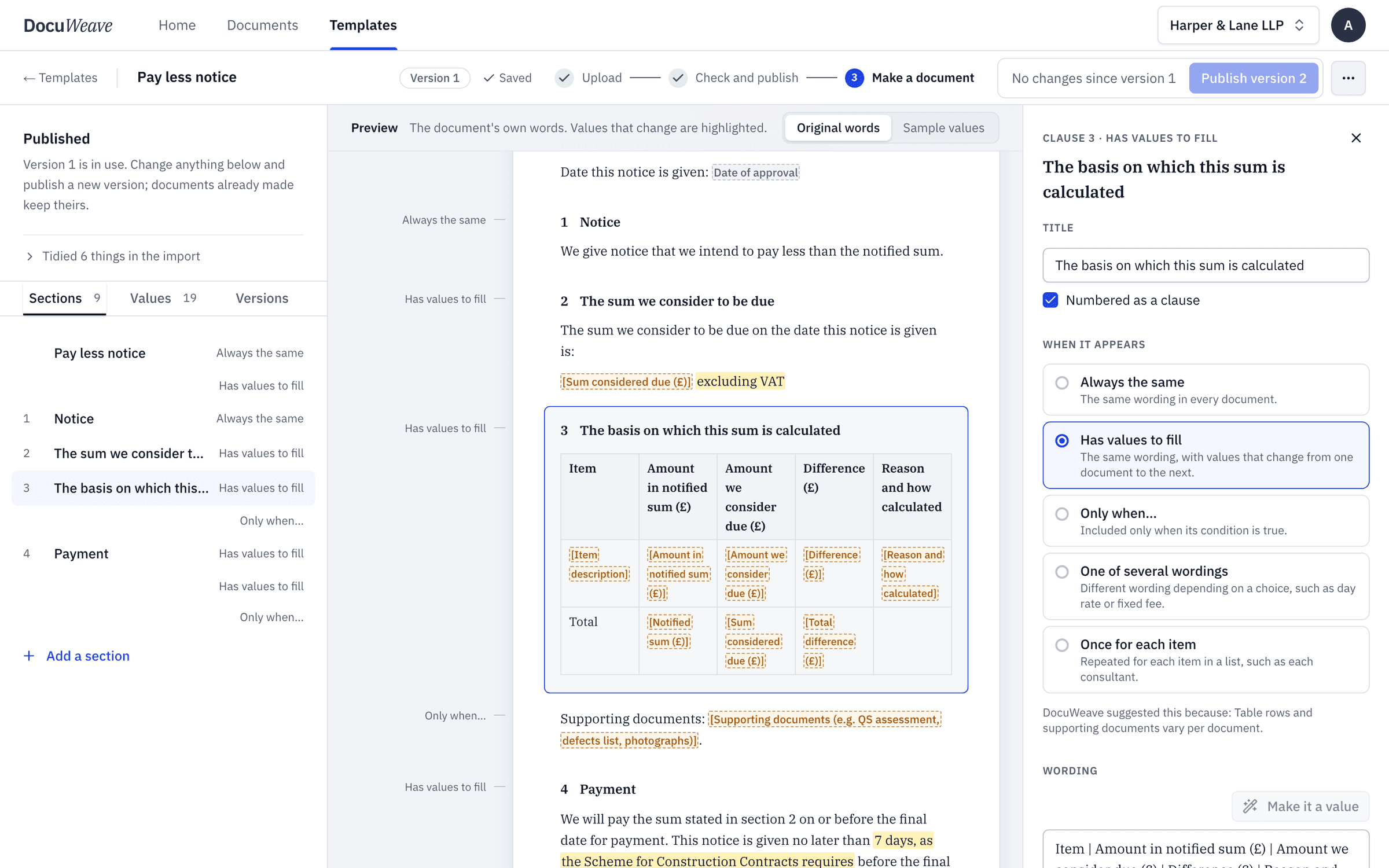Select the Once for each item option
Screen dimensions: 1389x868
pyautogui.click(x=1206, y=660)
